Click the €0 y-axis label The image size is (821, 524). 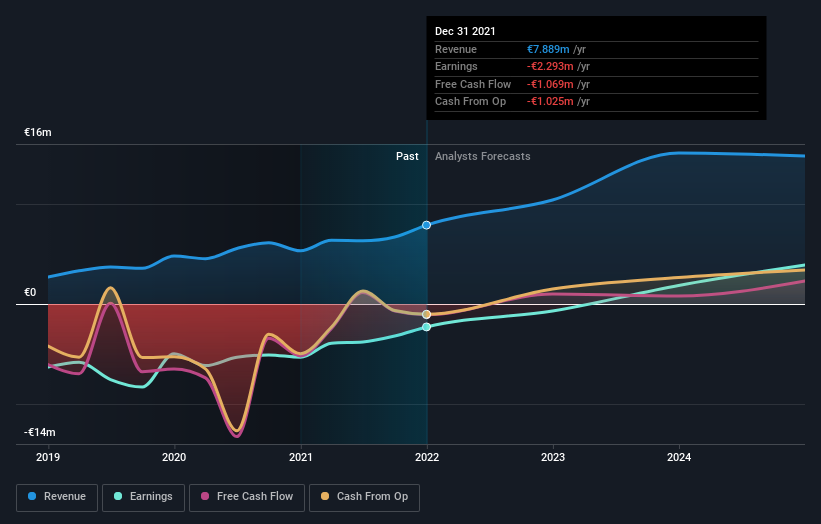(30, 293)
